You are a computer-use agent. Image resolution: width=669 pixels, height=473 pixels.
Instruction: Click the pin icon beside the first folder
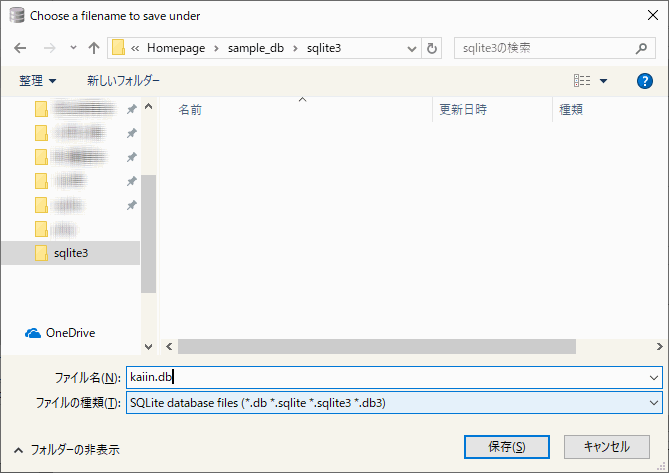tap(131, 108)
